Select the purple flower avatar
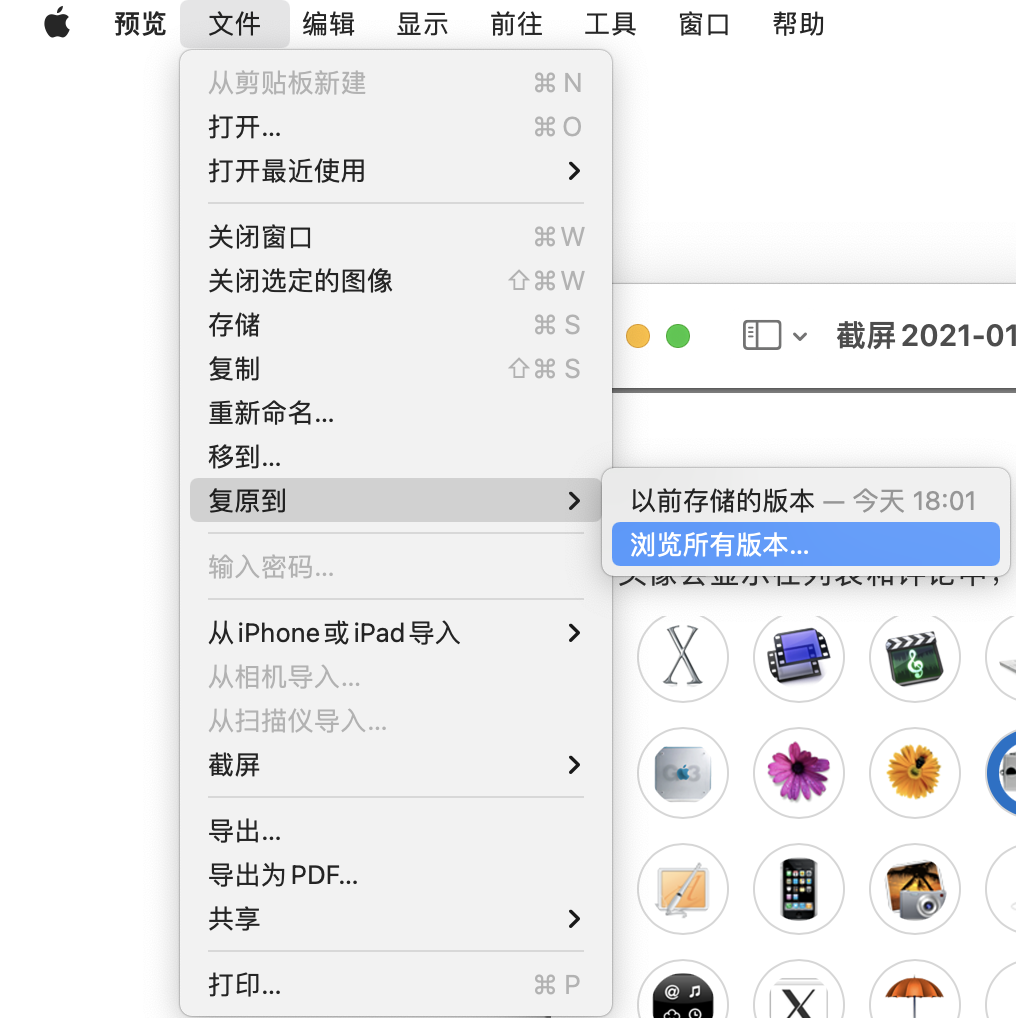This screenshot has height=1018, width=1016. 799,773
